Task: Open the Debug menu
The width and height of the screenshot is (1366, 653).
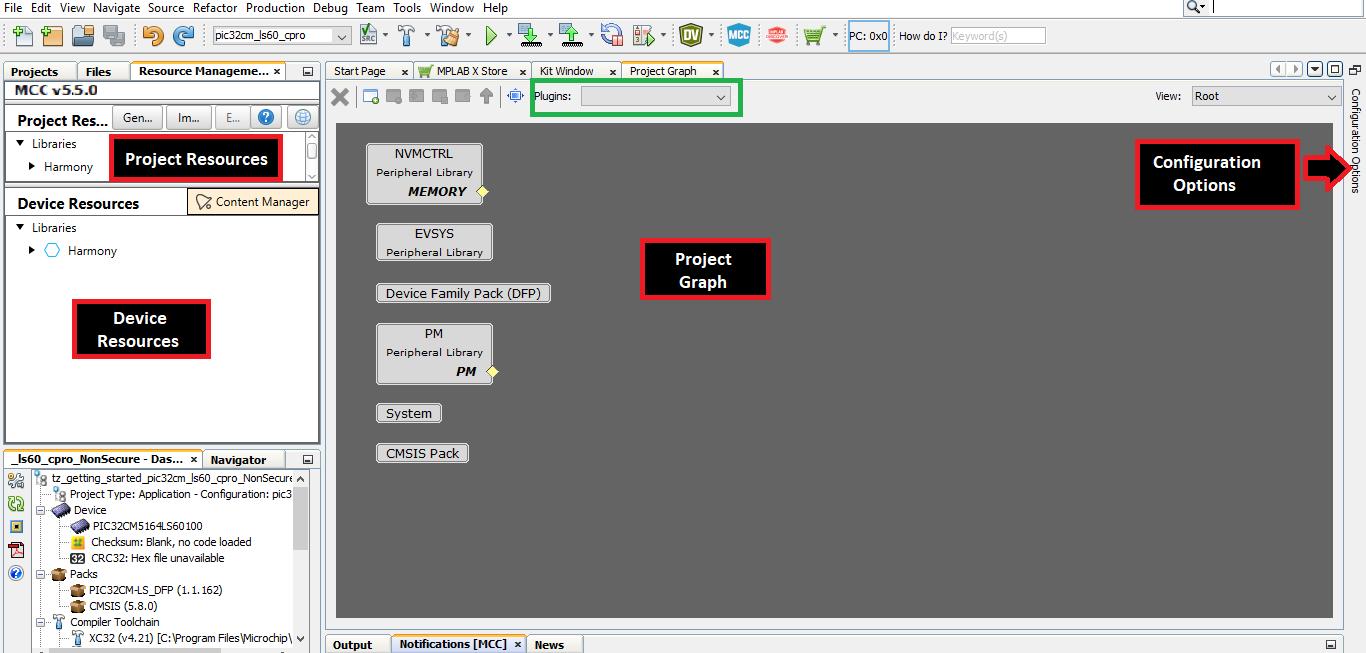Action: (x=330, y=7)
